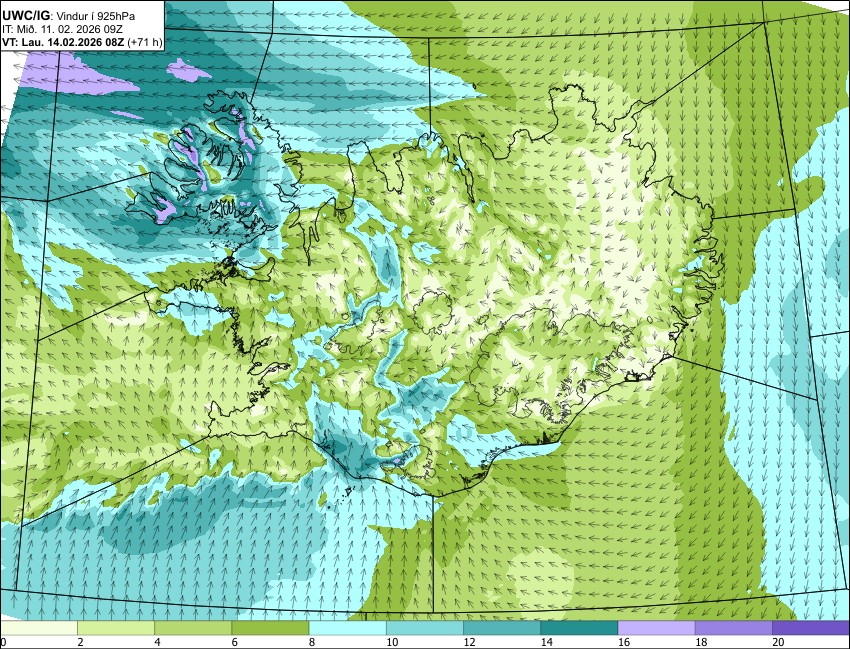Click the legend scale label '2'
This screenshot has width=850, height=649.
tap(80, 642)
